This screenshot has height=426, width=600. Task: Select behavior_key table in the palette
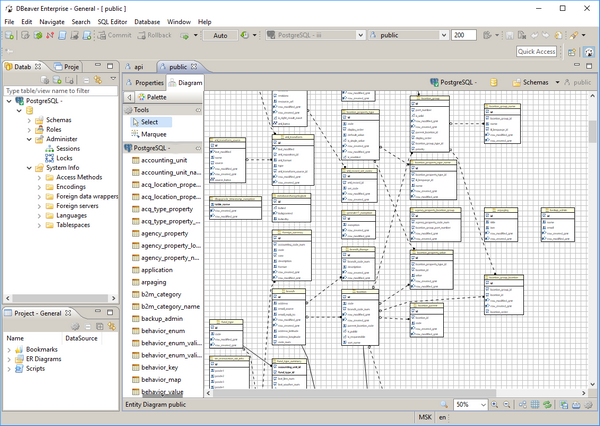click(x=159, y=367)
